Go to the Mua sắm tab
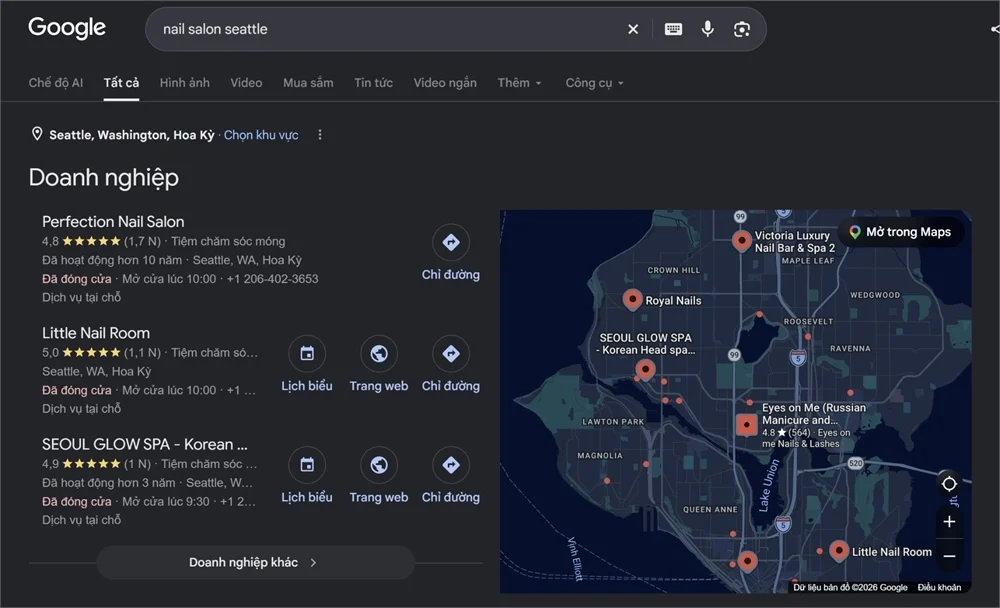 click(308, 82)
